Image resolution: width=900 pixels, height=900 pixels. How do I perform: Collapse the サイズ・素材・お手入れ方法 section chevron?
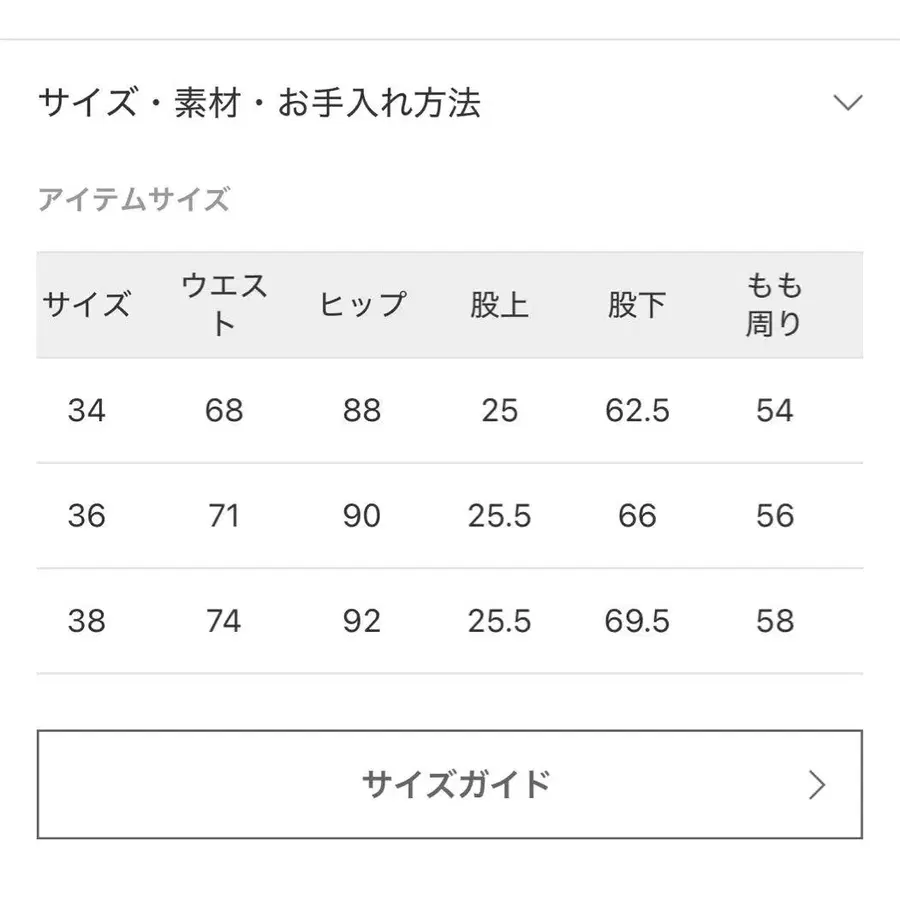(849, 101)
